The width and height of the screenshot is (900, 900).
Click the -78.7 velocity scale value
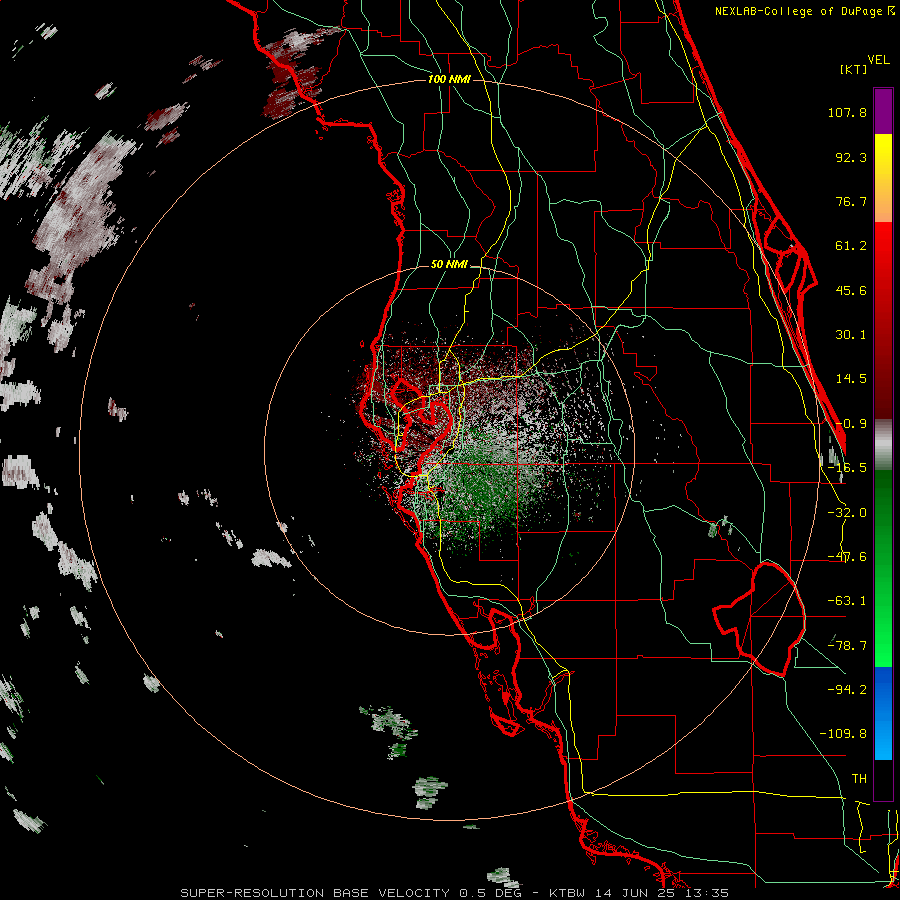coord(847,646)
